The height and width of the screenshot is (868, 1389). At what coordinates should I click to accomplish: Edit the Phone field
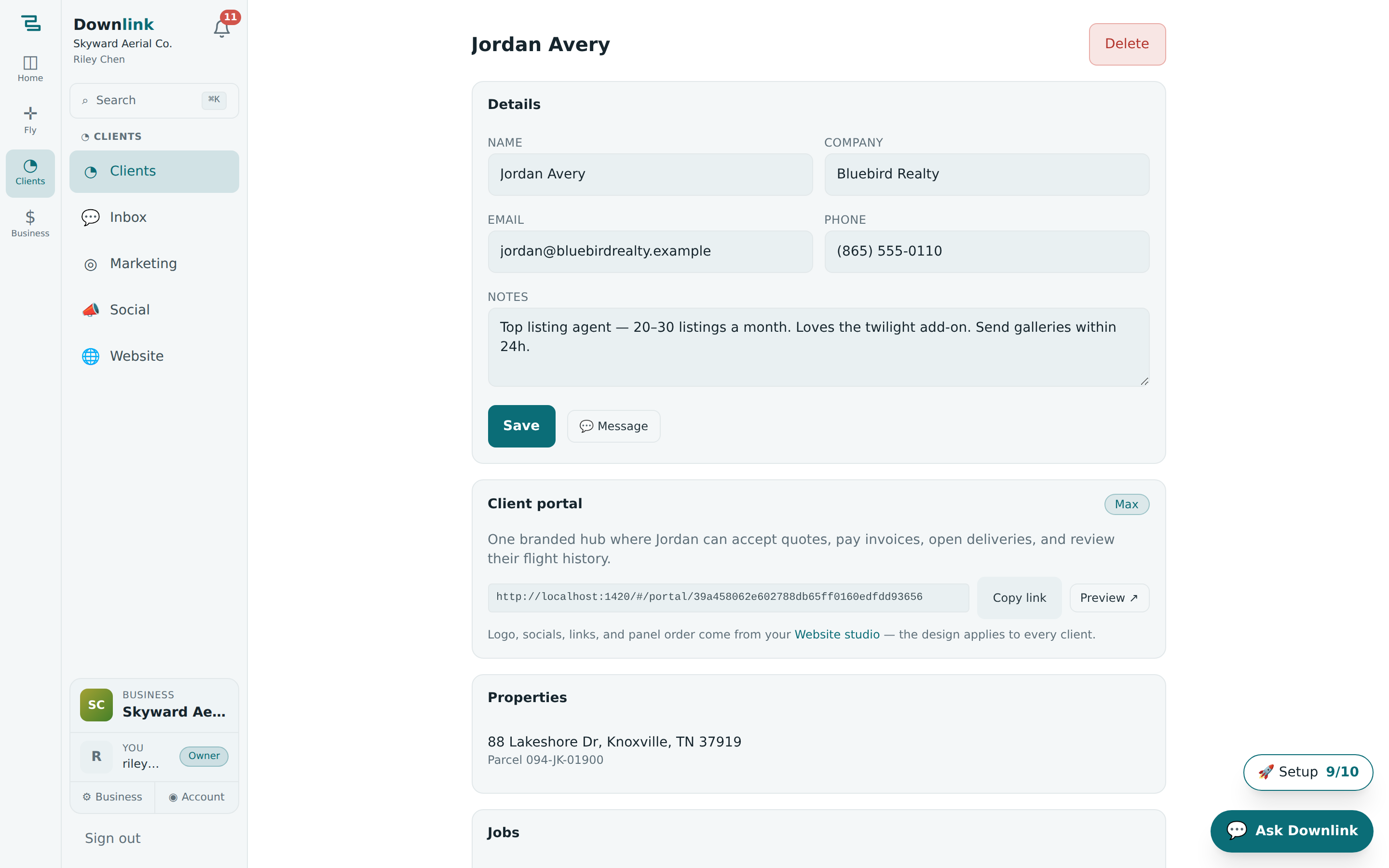point(987,251)
